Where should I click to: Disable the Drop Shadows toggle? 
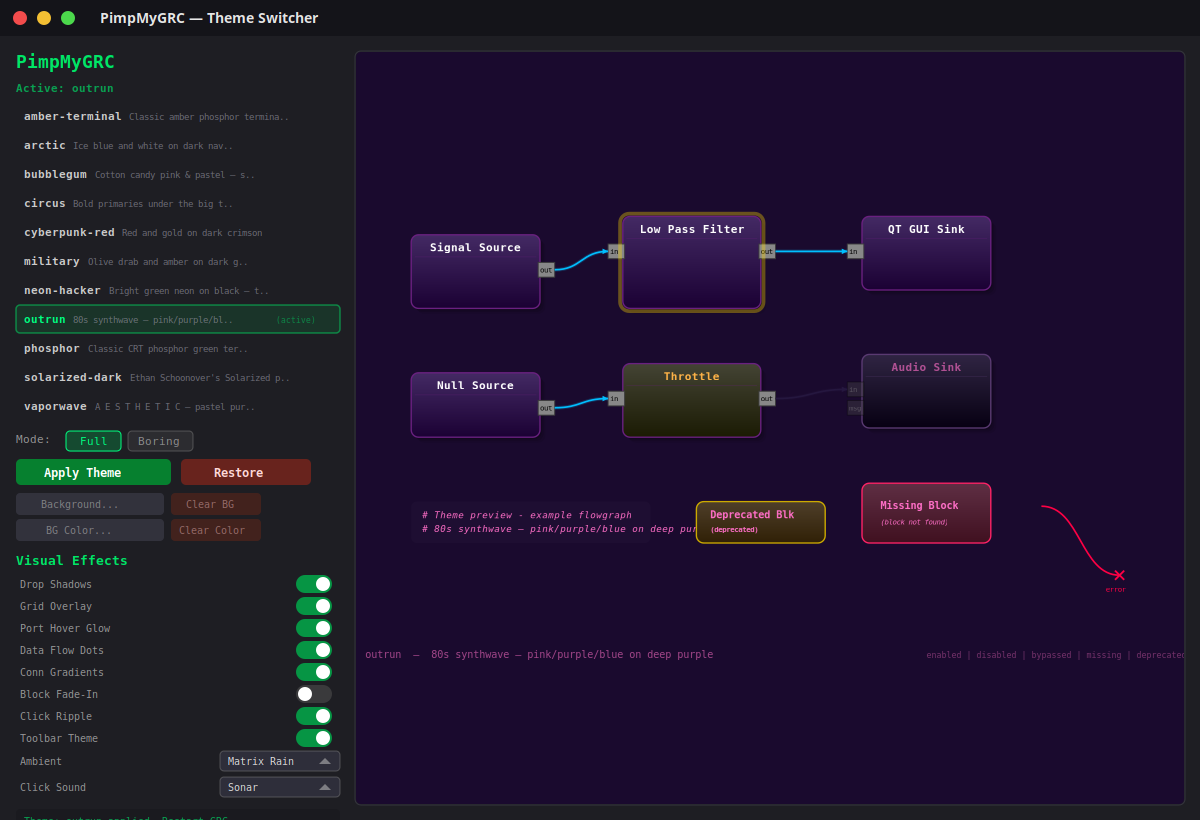click(x=314, y=584)
